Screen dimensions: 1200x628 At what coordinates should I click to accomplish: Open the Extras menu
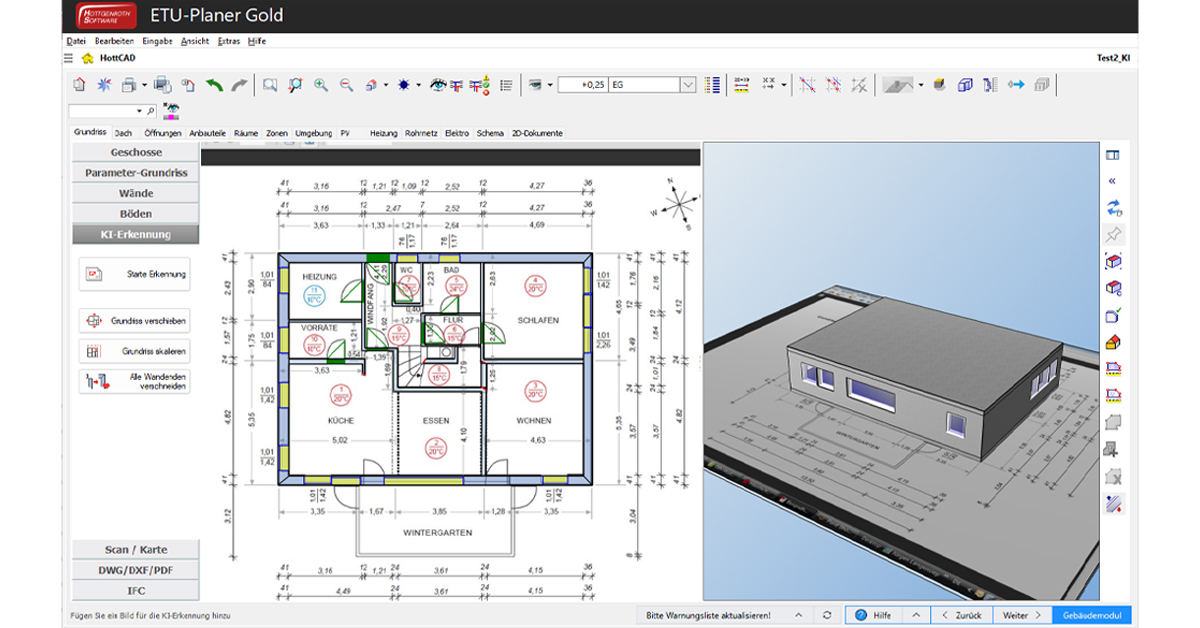229,41
